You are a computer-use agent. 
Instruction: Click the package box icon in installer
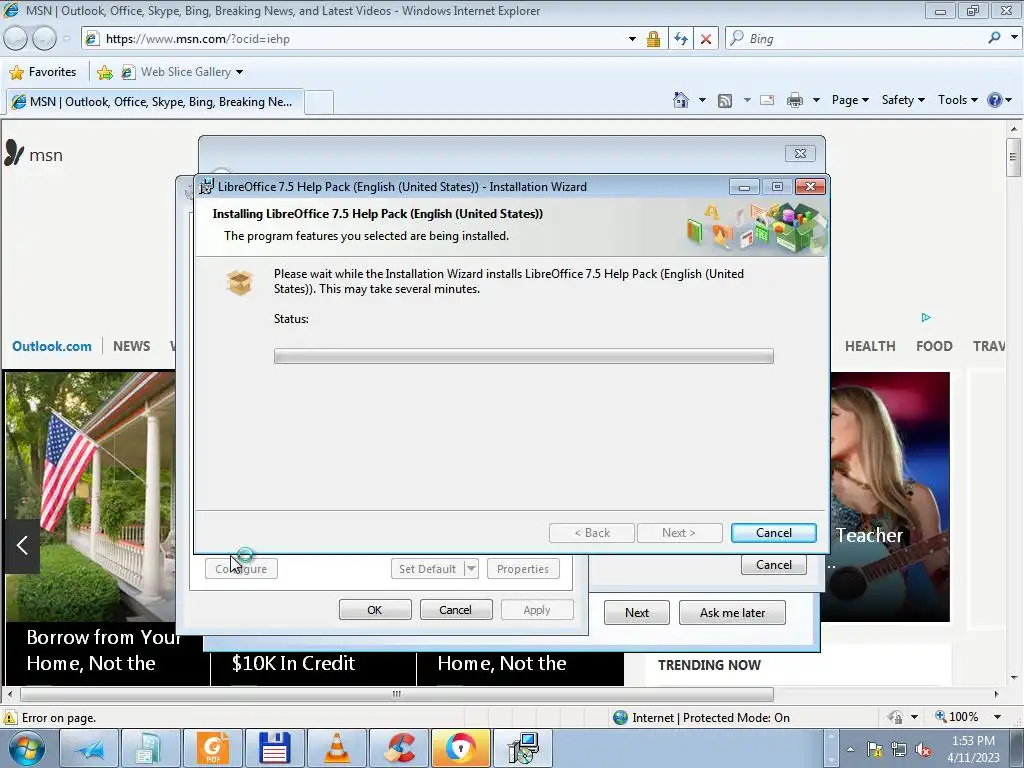click(239, 283)
